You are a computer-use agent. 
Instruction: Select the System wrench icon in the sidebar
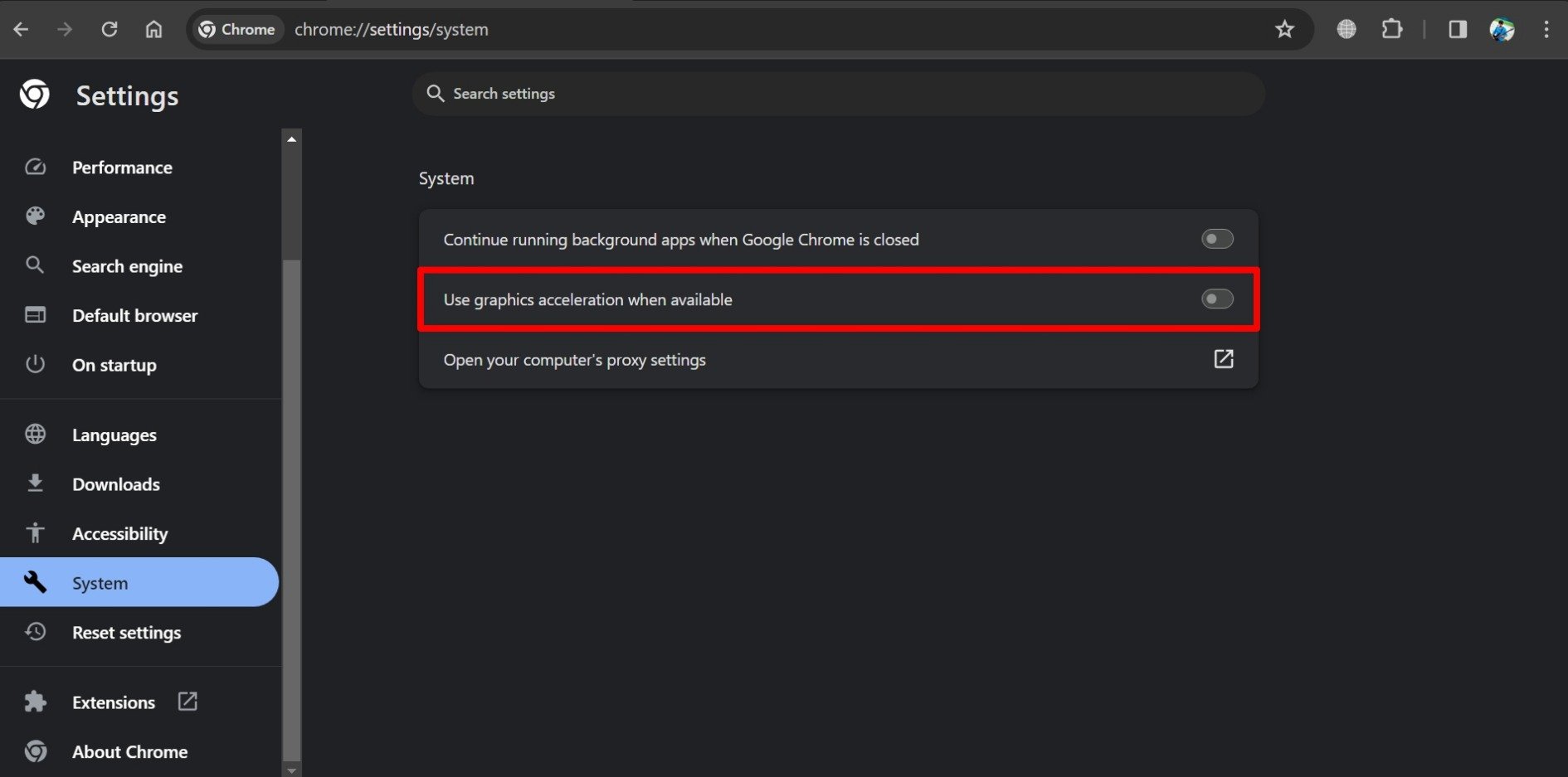coord(36,582)
